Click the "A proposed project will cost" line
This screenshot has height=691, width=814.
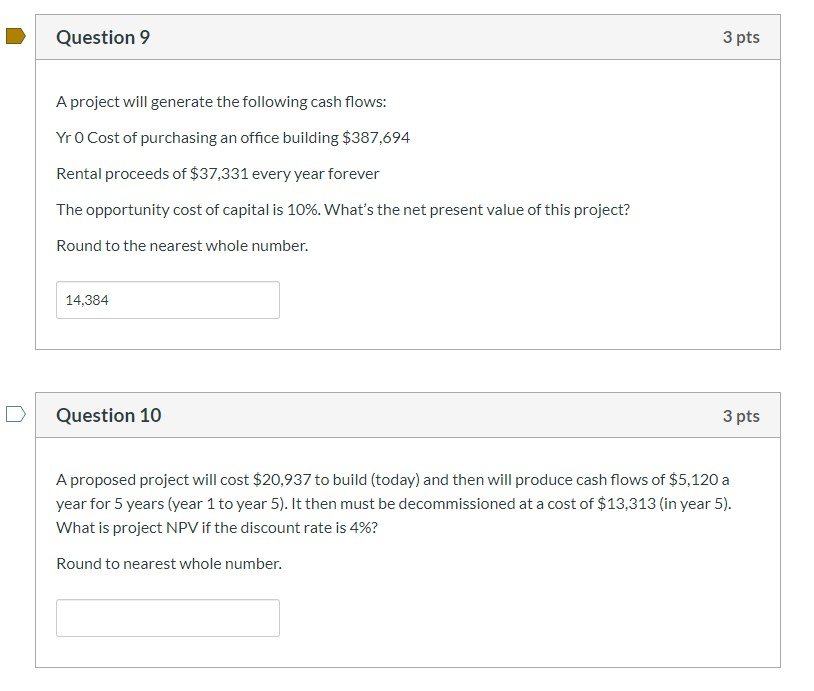392,480
